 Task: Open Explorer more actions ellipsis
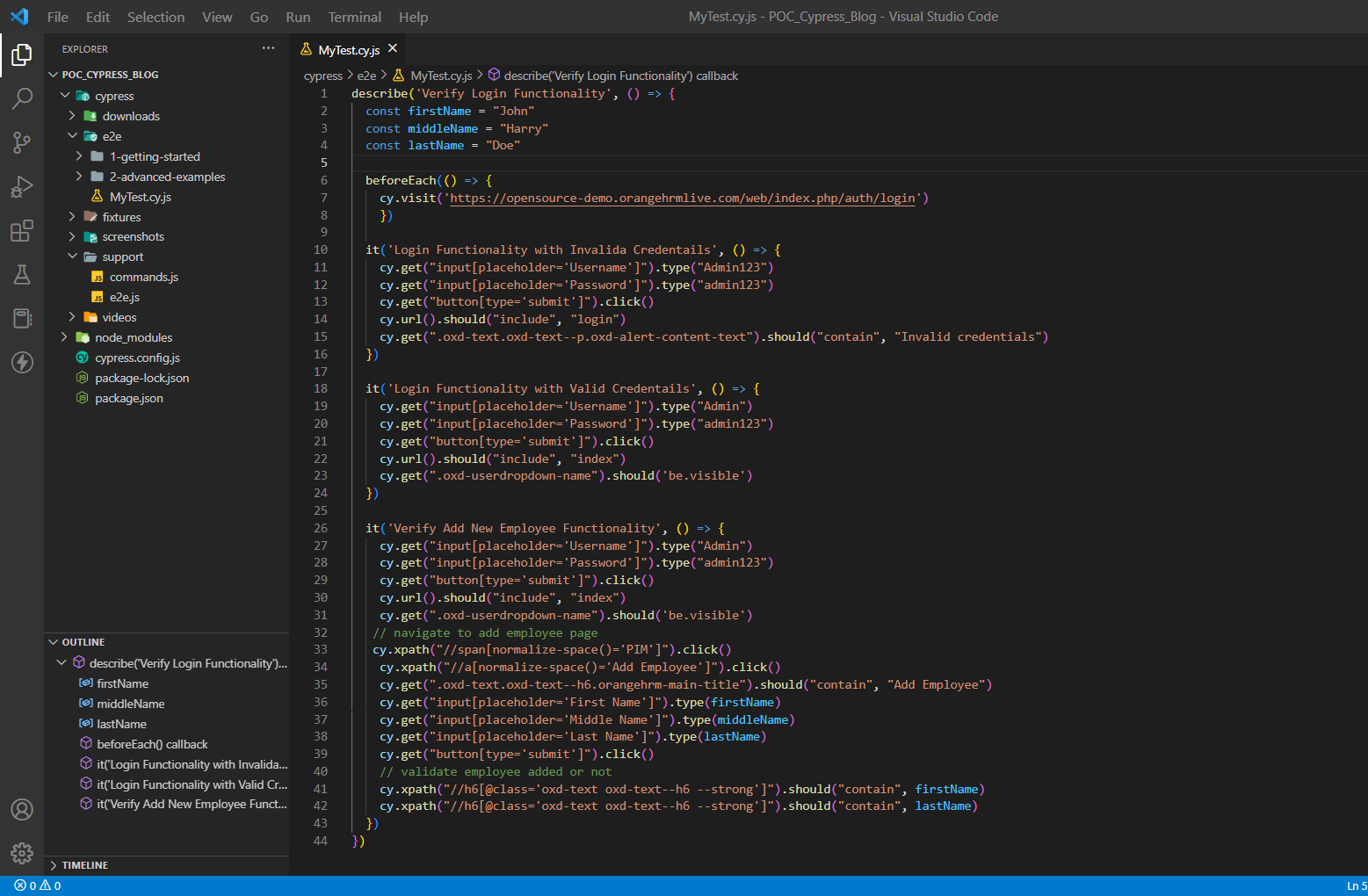point(268,48)
